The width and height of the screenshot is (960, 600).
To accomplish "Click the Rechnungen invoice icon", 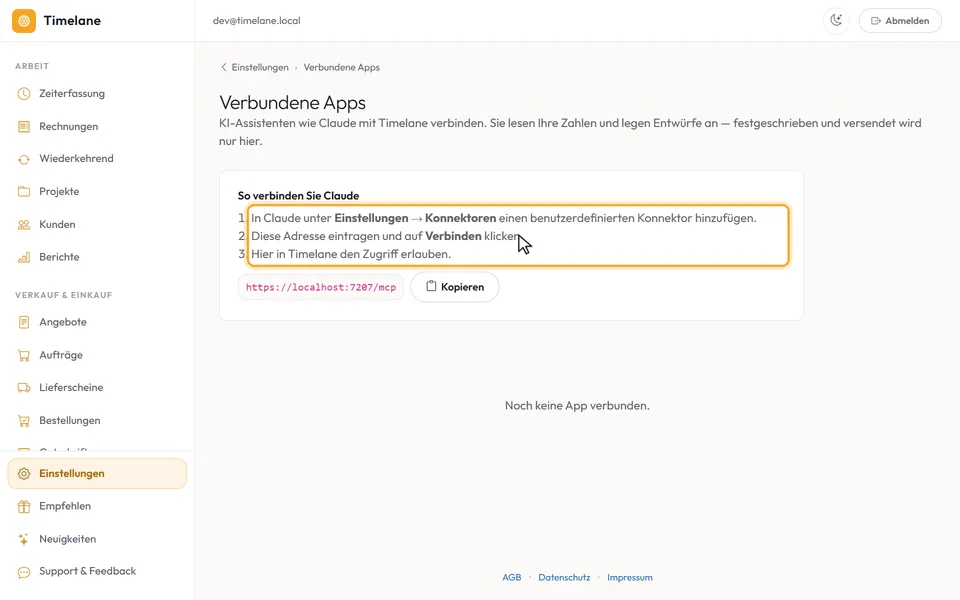I will [x=24, y=127].
